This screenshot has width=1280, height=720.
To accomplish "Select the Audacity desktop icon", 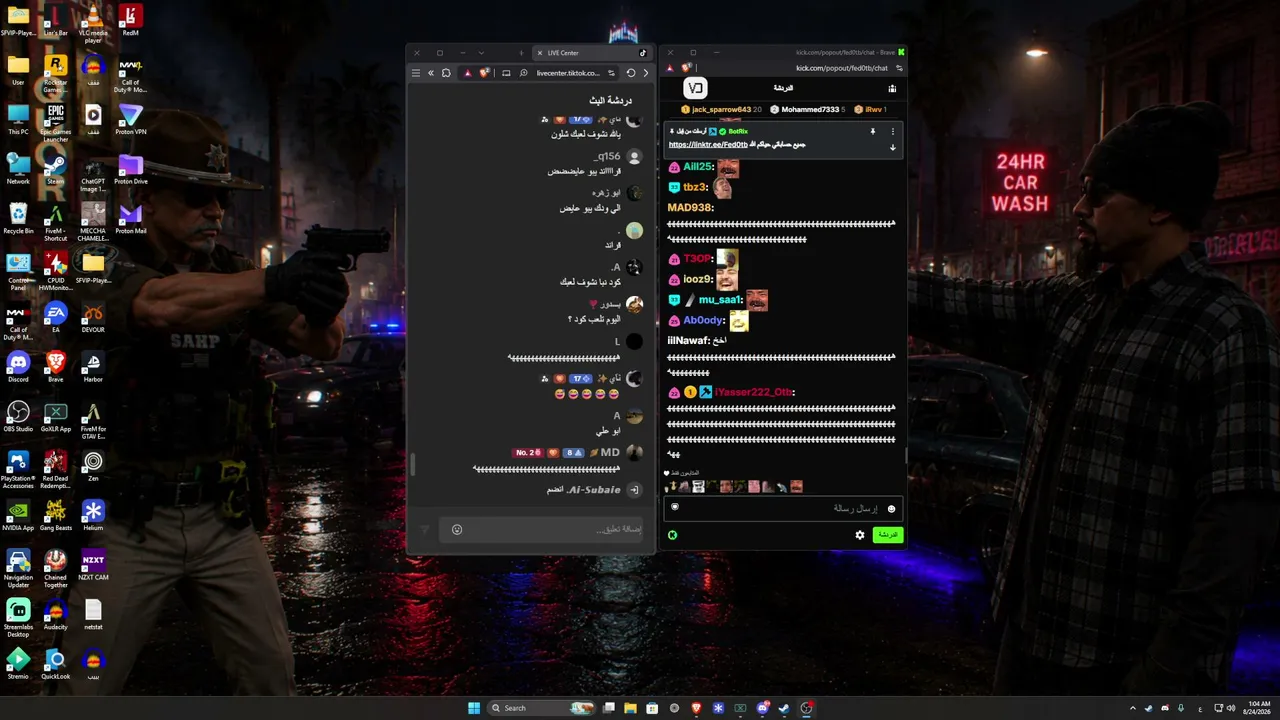I will (55, 614).
